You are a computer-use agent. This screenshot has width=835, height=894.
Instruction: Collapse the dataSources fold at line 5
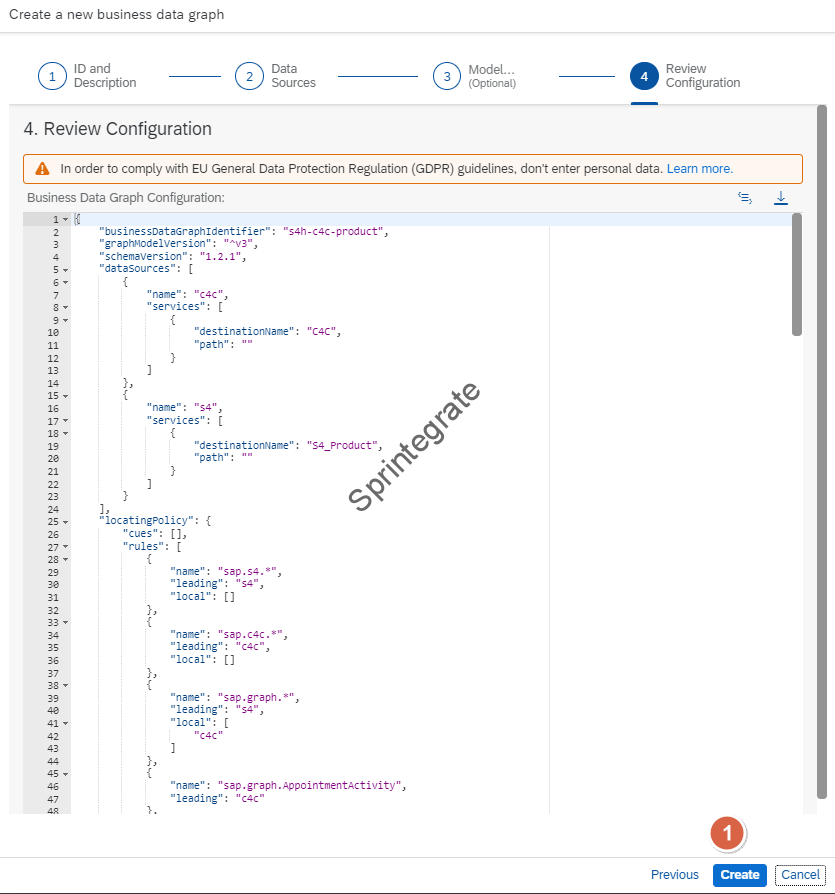click(66, 270)
